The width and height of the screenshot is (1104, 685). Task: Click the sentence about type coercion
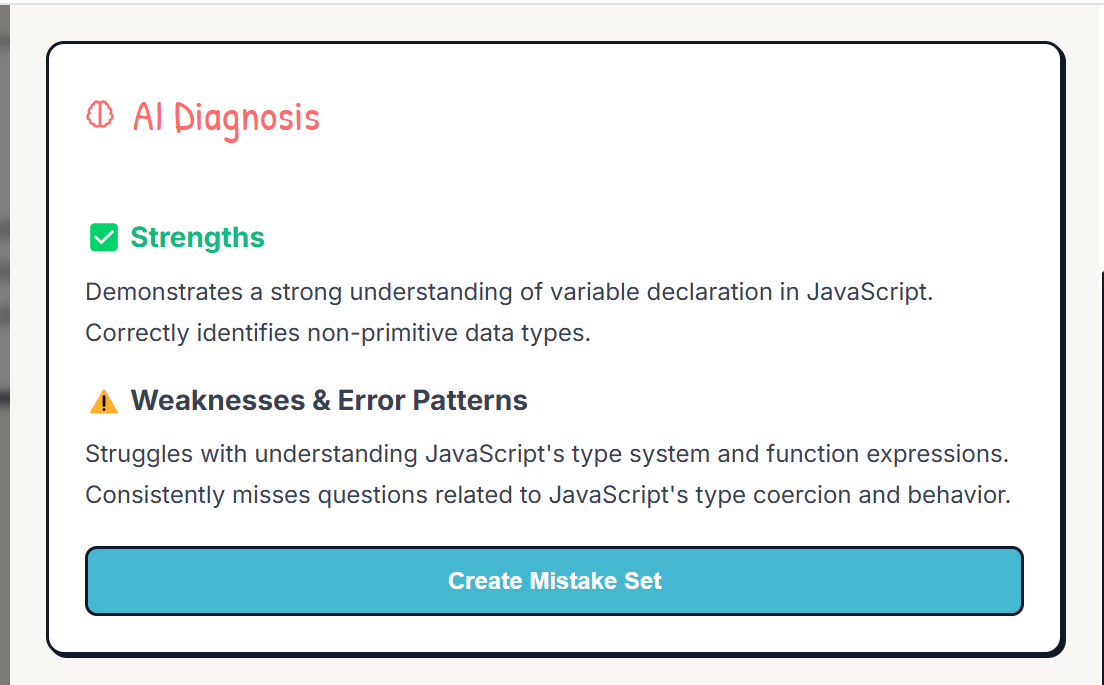(548, 494)
